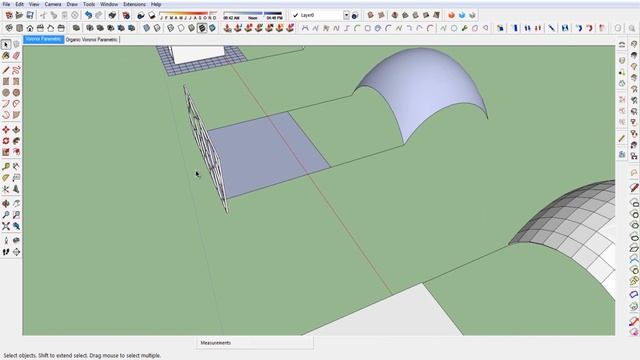Select the 2 Point Arc tool
Viewport: 640px width, 360px height.
[x=16, y=104]
